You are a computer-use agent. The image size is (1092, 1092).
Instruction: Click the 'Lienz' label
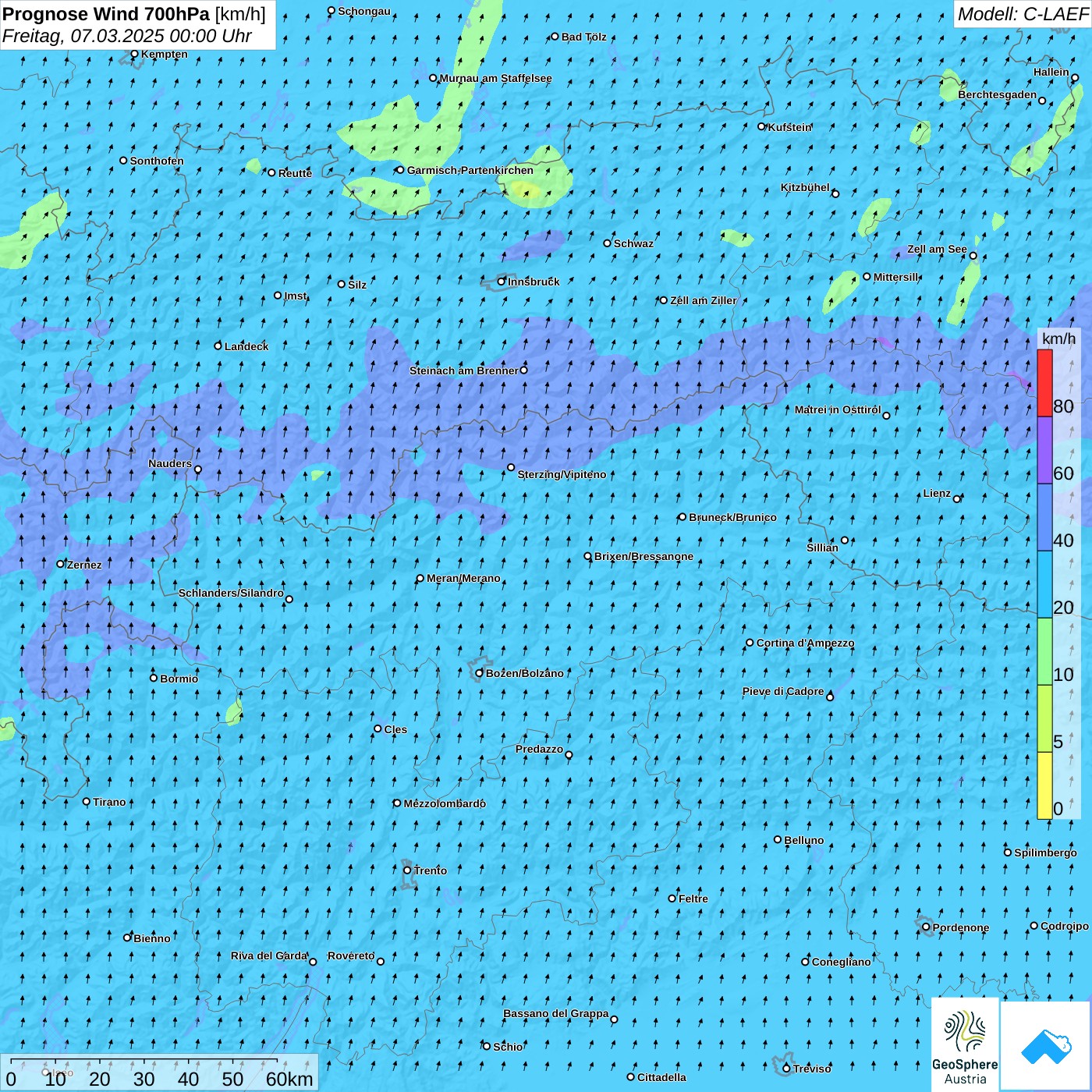pos(937,493)
